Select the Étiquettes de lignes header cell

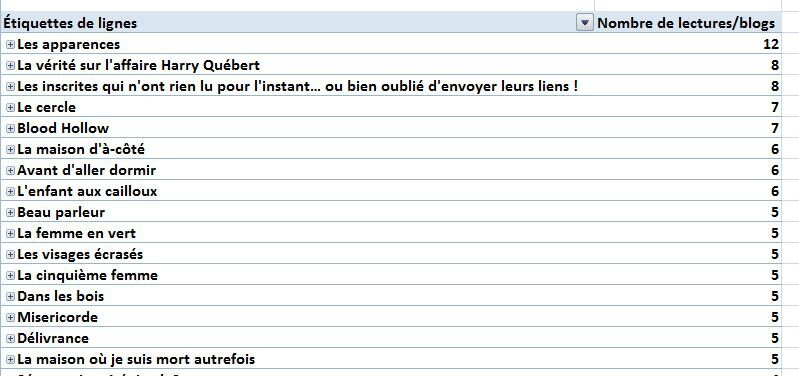[298, 22]
